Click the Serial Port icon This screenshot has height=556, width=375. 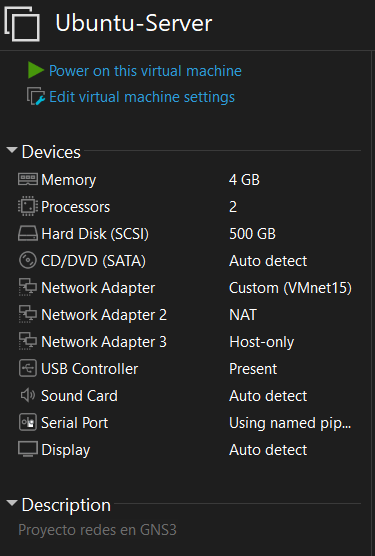click(28, 422)
